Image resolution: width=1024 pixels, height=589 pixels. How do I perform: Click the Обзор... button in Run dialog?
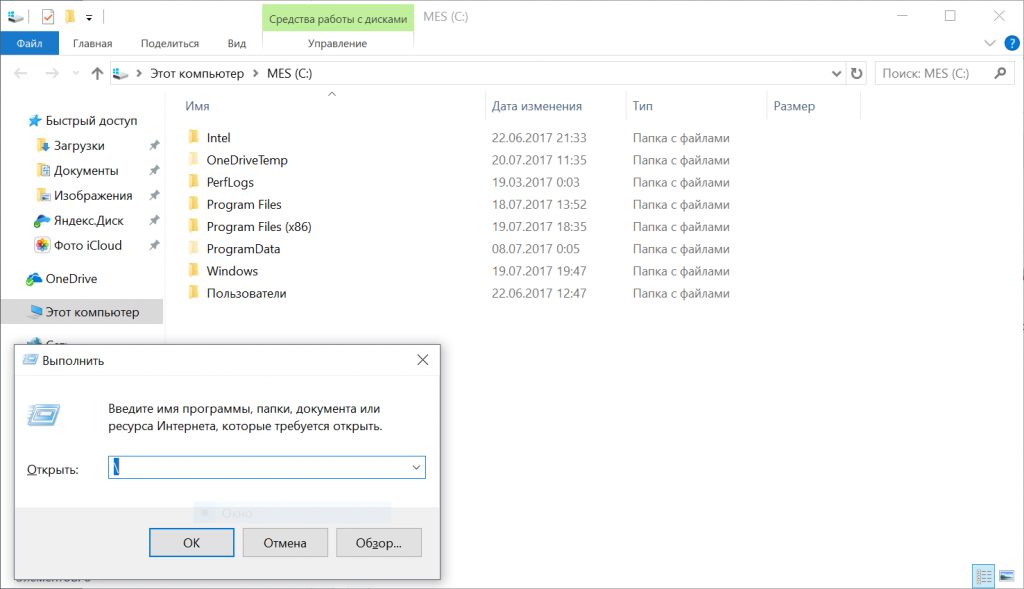378,542
